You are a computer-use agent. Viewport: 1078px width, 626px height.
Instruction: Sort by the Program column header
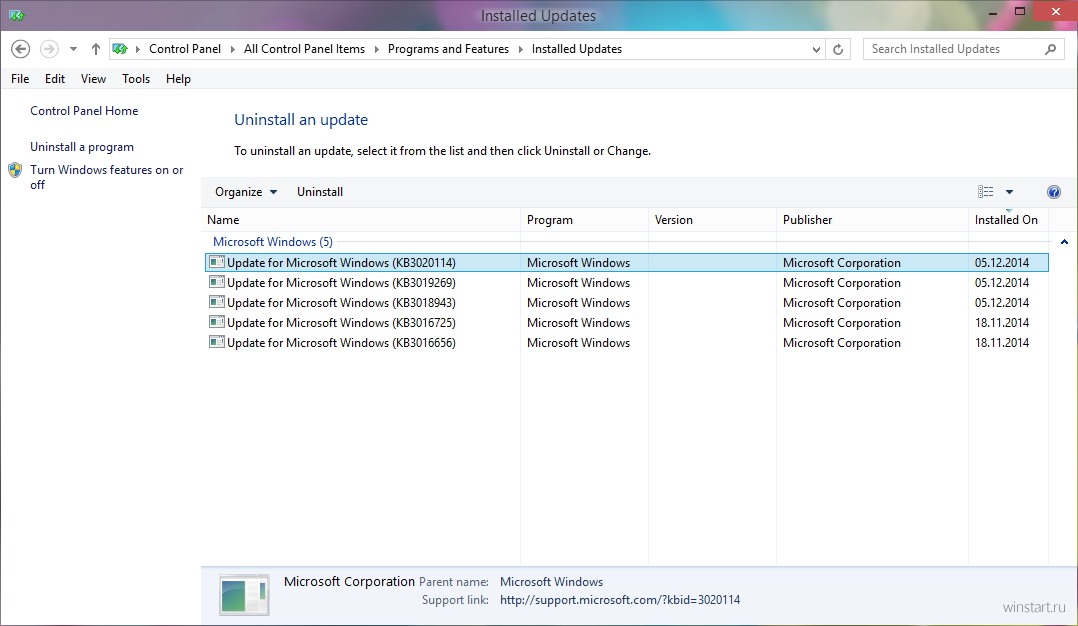tap(584, 220)
